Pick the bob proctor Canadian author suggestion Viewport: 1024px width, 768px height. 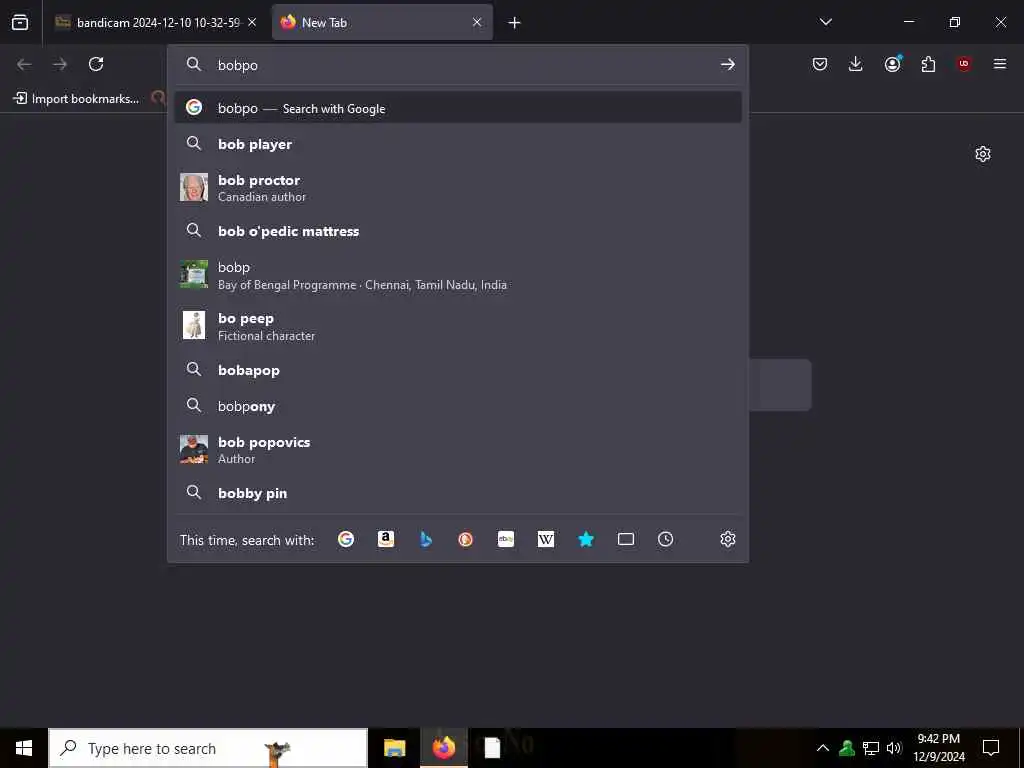pyautogui.click(x=458, y=187)
